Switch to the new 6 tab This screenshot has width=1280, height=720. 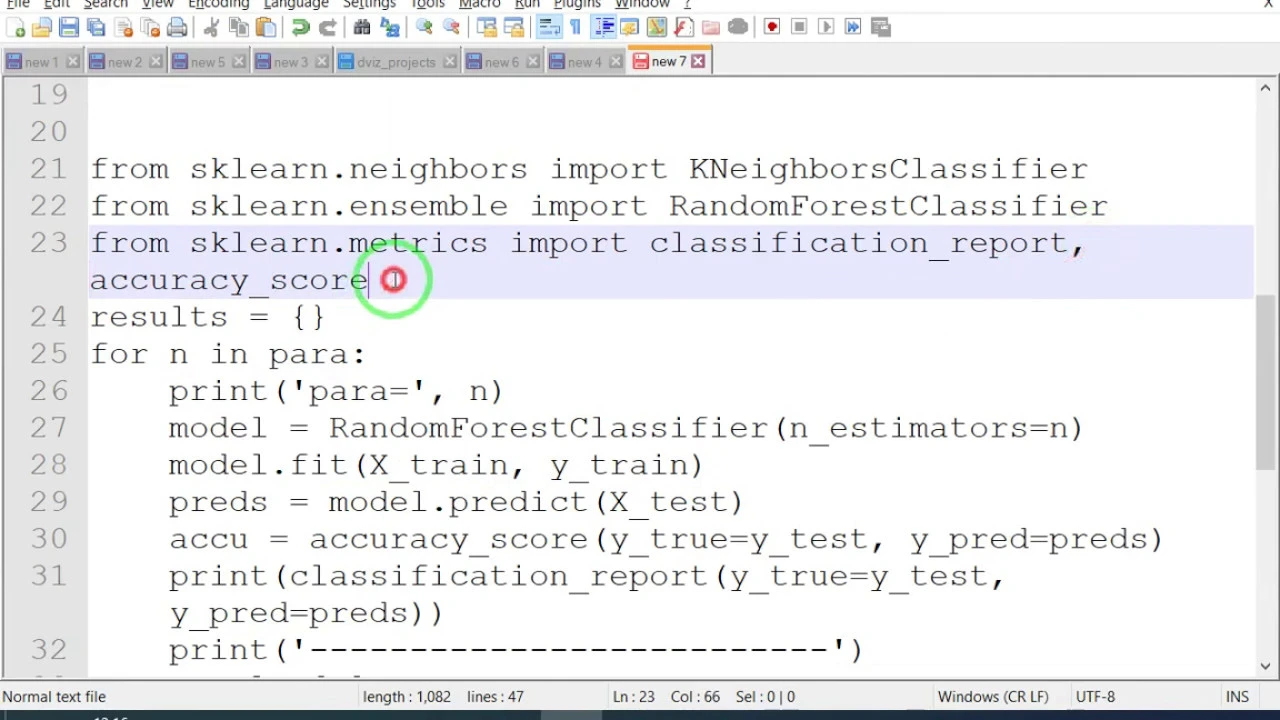click(x=501, y=62)
